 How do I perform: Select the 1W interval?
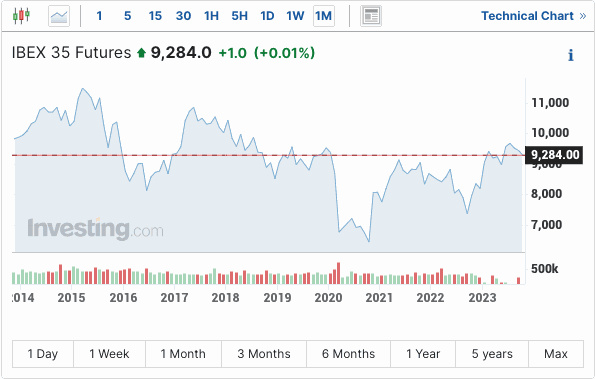click(x=295, y=16)
